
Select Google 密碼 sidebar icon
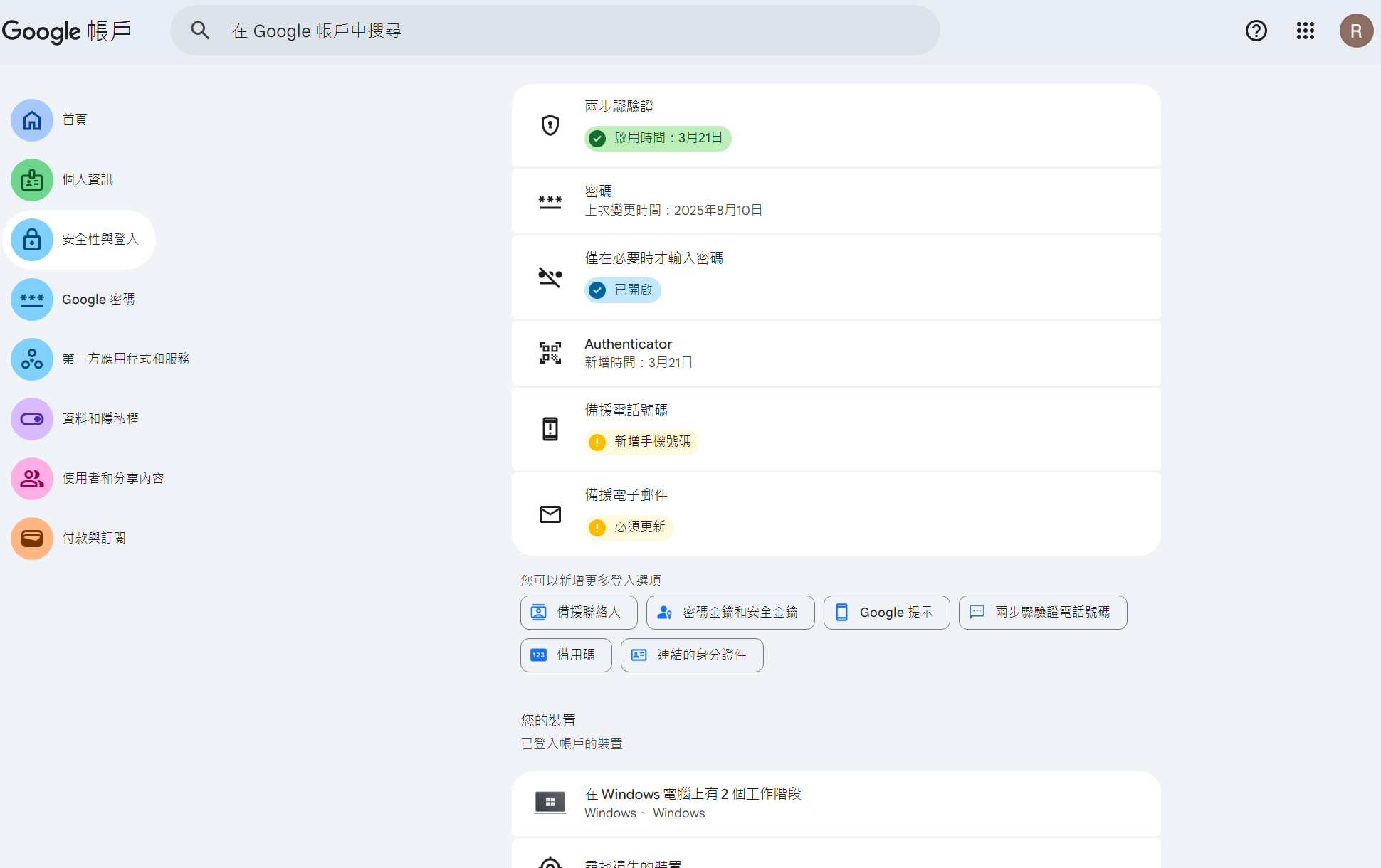pyautogui.click(x=32, y=300)
